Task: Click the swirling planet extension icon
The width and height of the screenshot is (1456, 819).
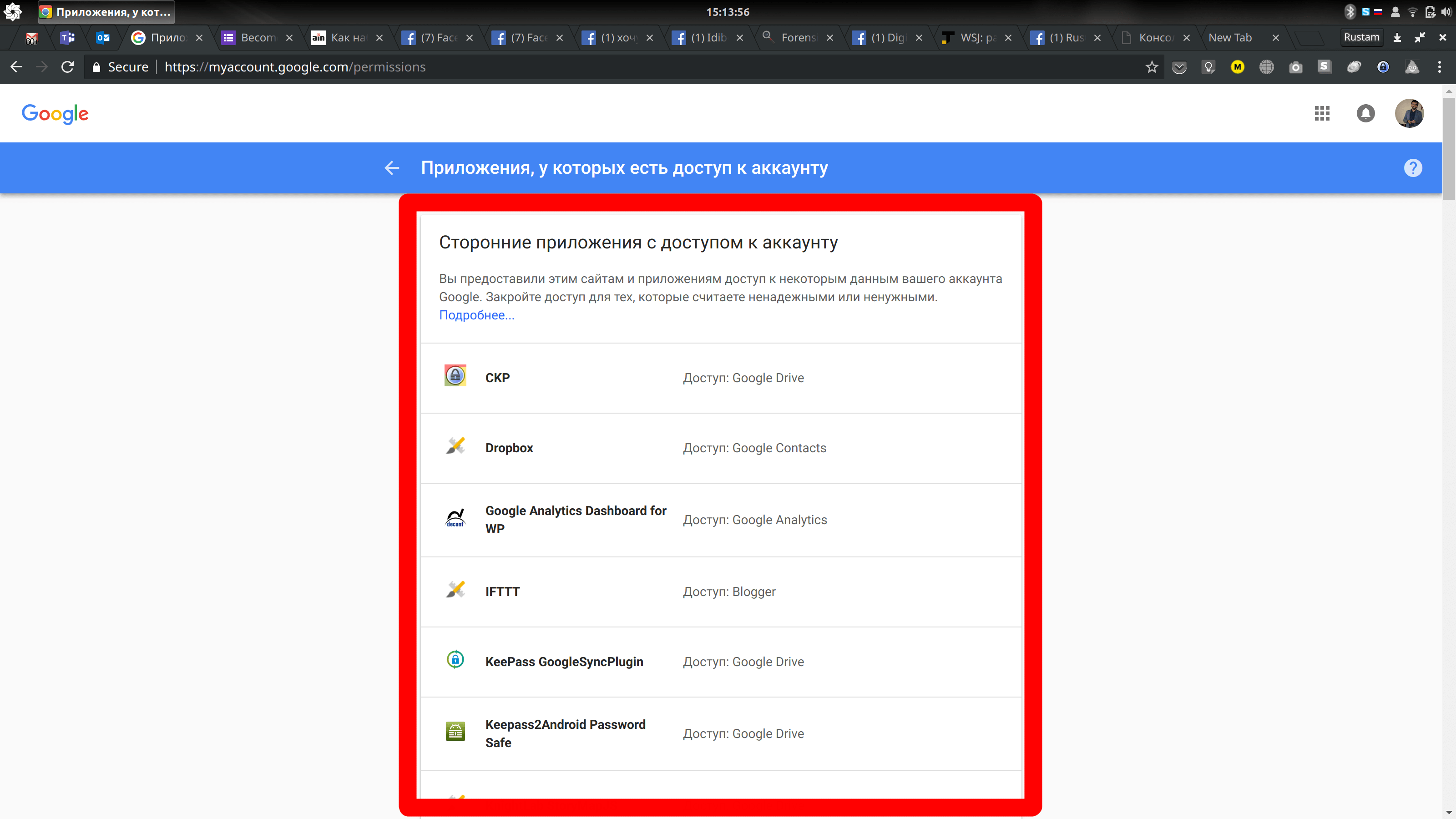Action: 1354,67
